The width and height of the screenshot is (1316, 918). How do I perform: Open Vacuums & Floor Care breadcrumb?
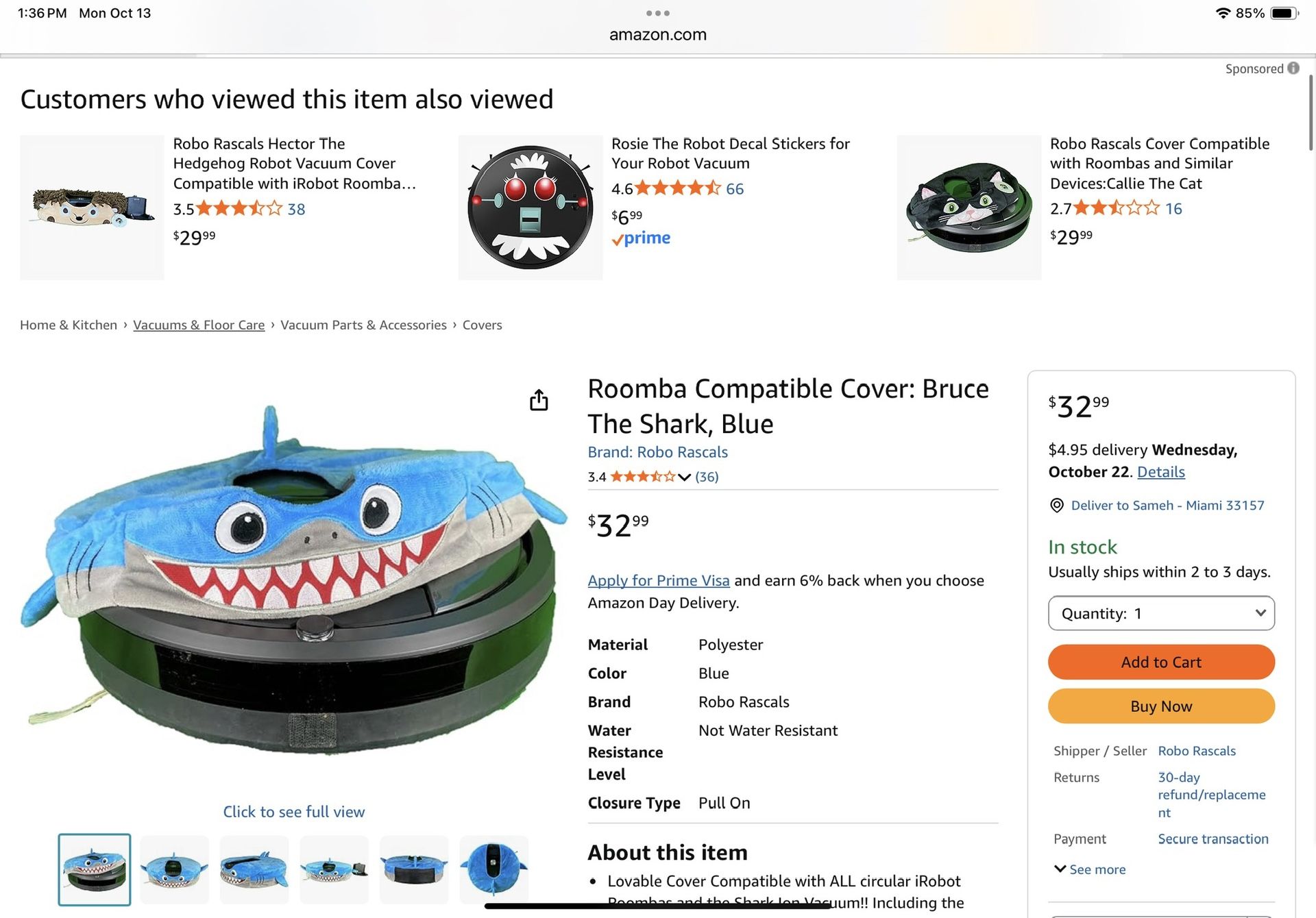pos(199,325)
